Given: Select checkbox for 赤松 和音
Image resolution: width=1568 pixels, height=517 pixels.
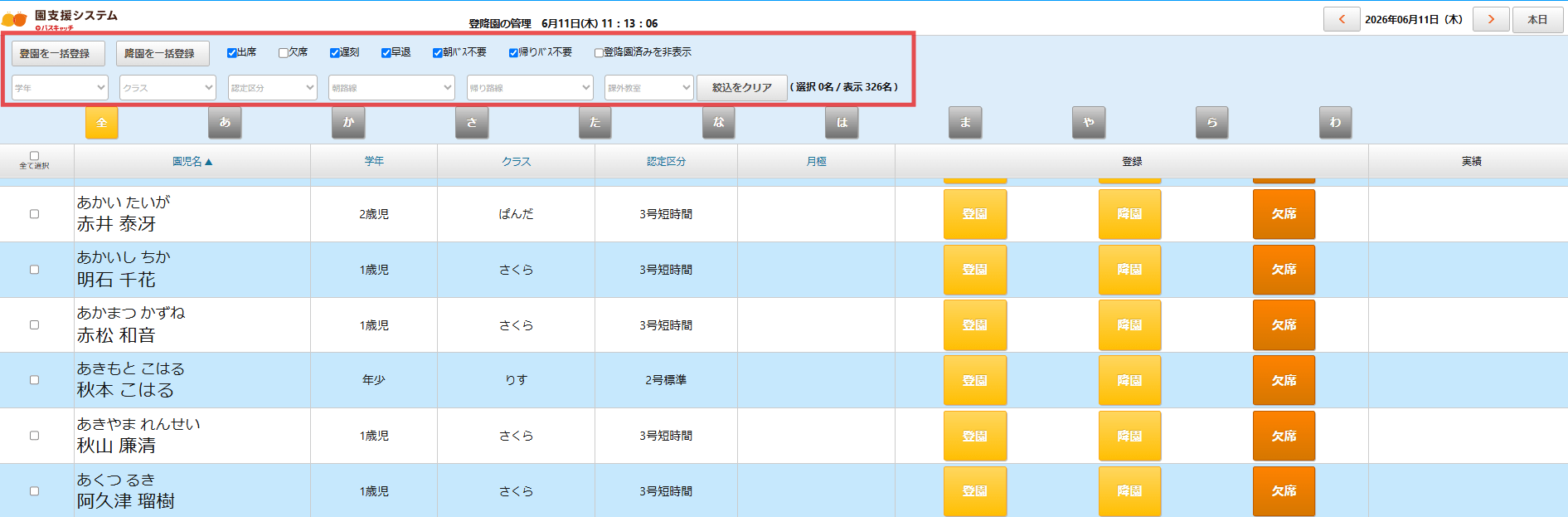Looking at the screenshot, I should point(34,324).
